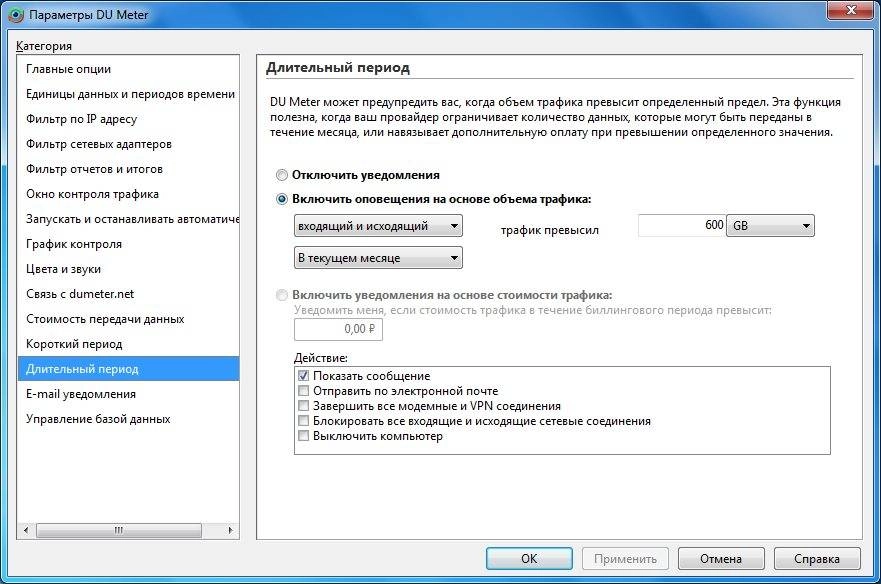The height and width of the screenshot is (584, 881).
Task: Open Окно контроля трафика settings
Action: point(128,194)
